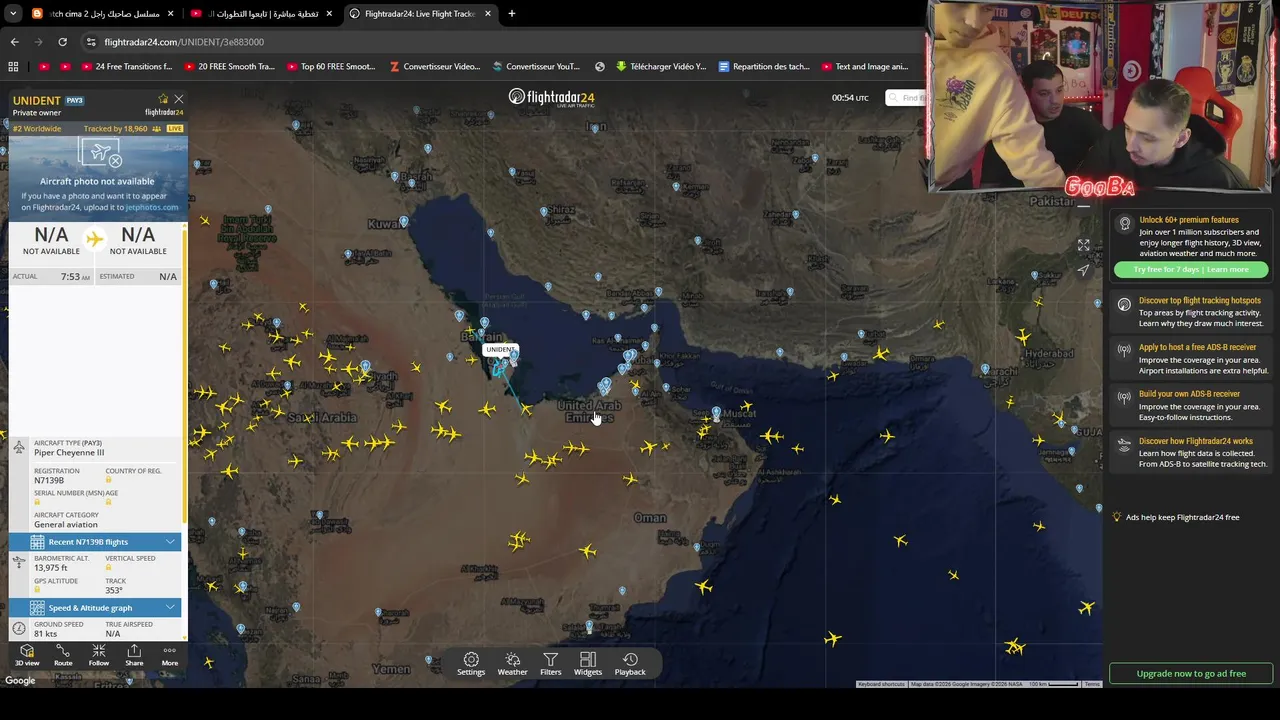The width and height of the screenshot is (1280, 720).
Task: Click the site info icon in the address bar
Action: point(91,42)
